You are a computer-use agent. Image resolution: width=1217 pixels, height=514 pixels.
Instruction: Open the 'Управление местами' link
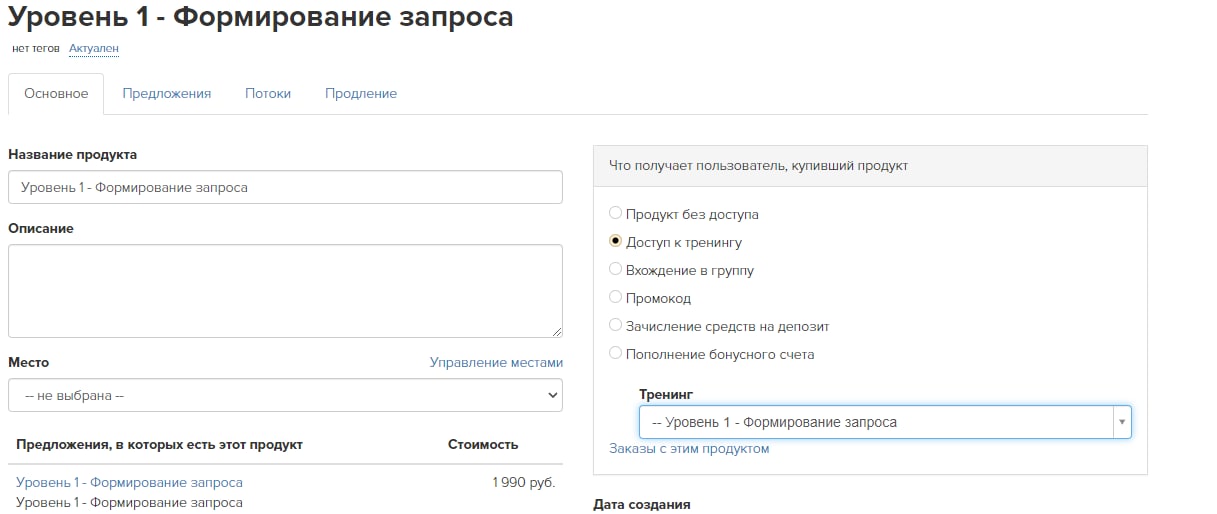coord(496,362)
